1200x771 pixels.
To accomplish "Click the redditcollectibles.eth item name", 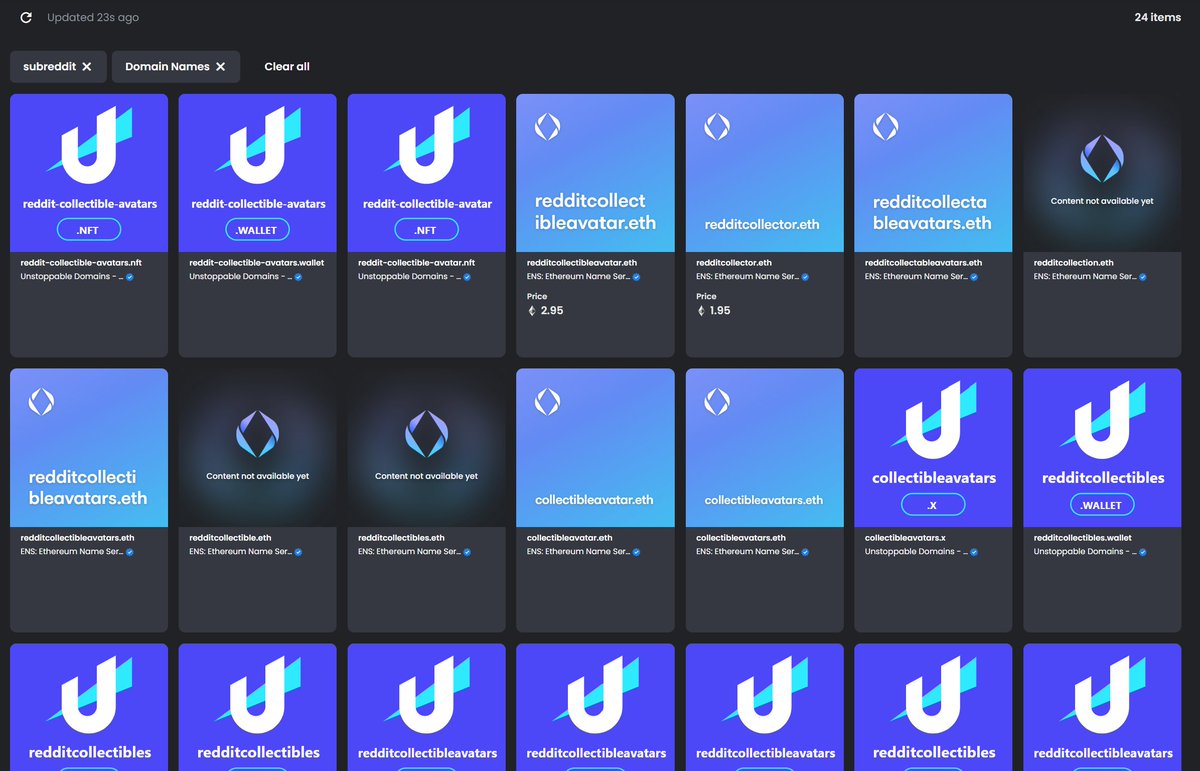I will (x=401, y=538).
